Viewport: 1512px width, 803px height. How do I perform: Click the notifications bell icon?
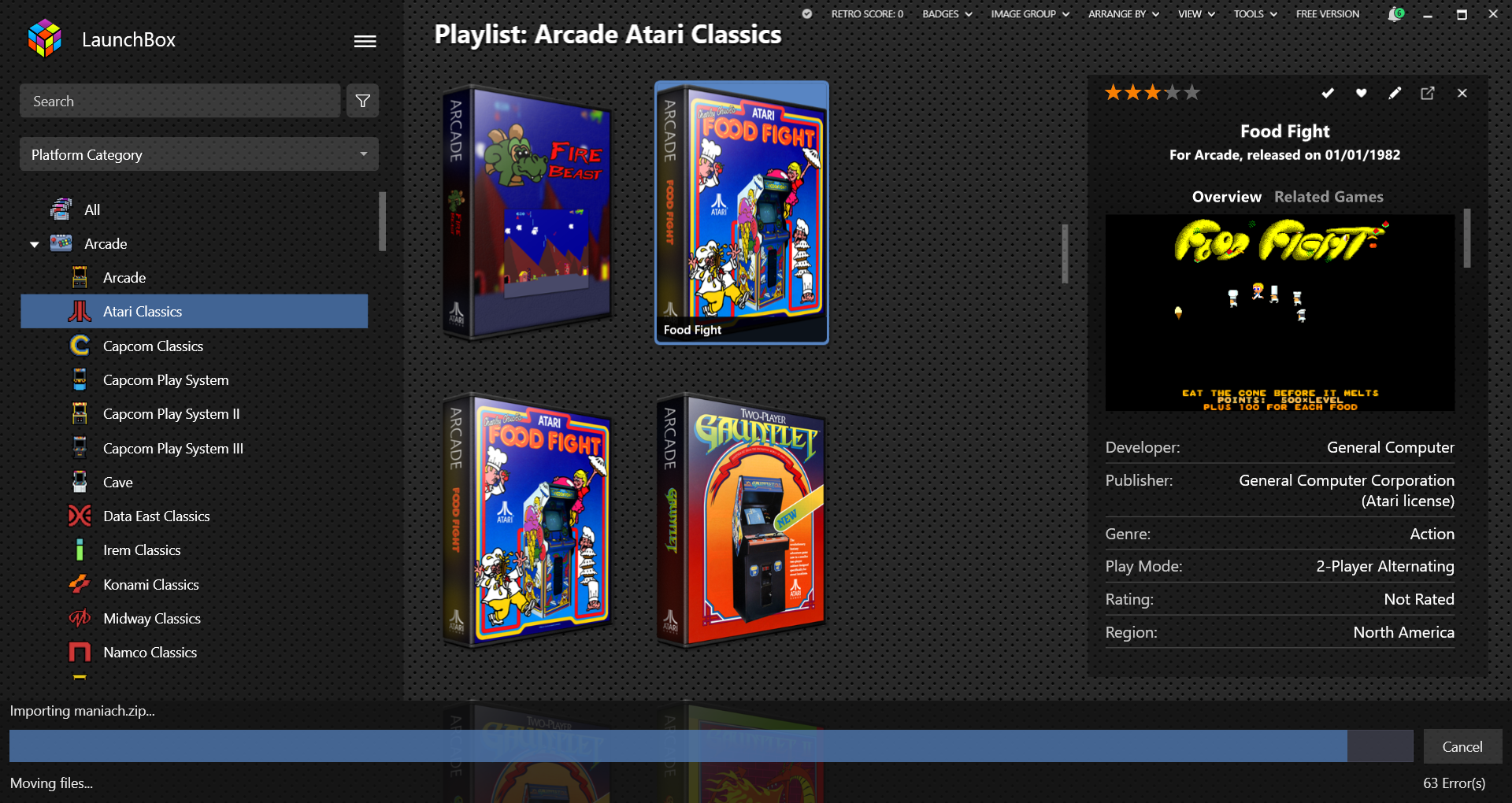click(1395, 13)
